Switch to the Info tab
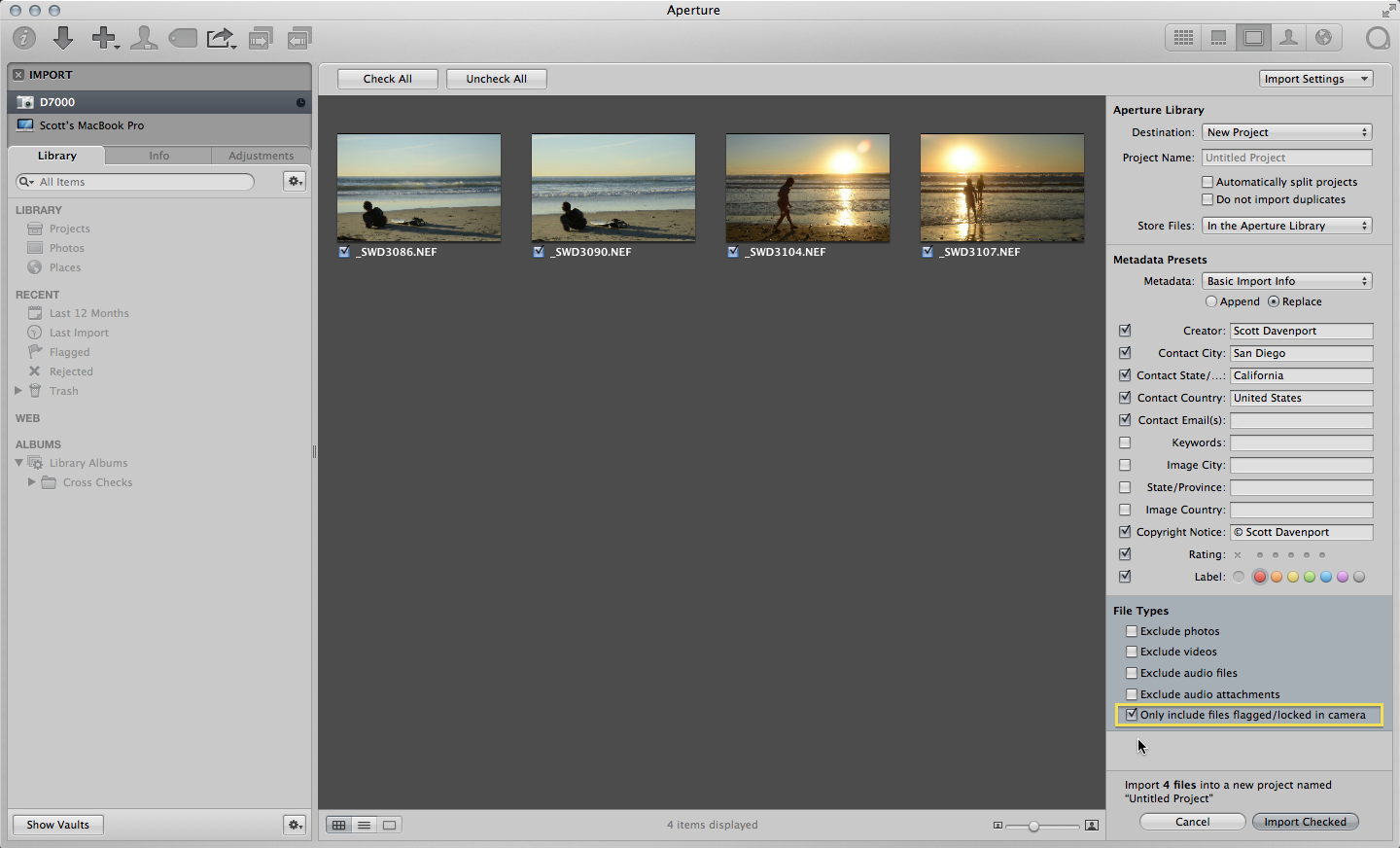1400x848 pixels. 159,156
